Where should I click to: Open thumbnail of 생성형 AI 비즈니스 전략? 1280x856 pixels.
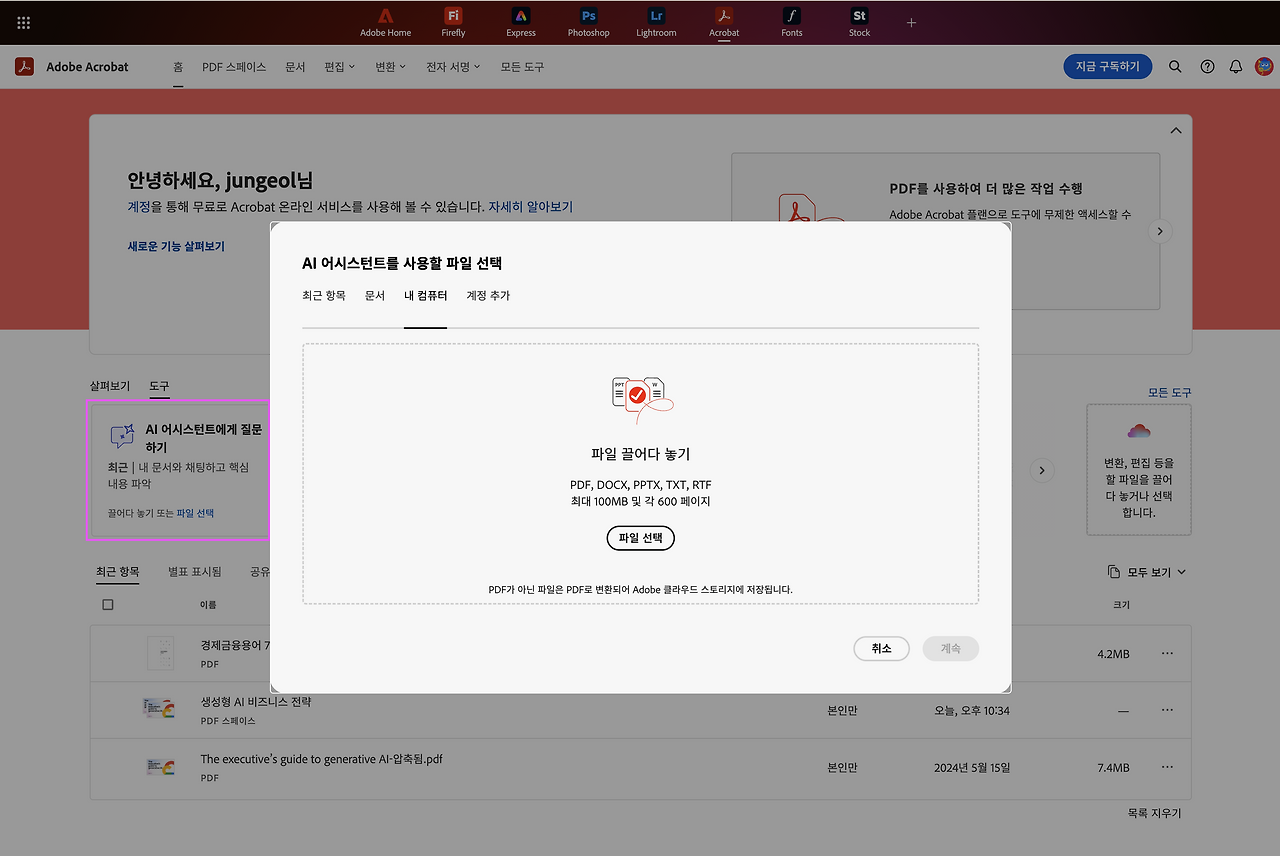pos(160,710)
